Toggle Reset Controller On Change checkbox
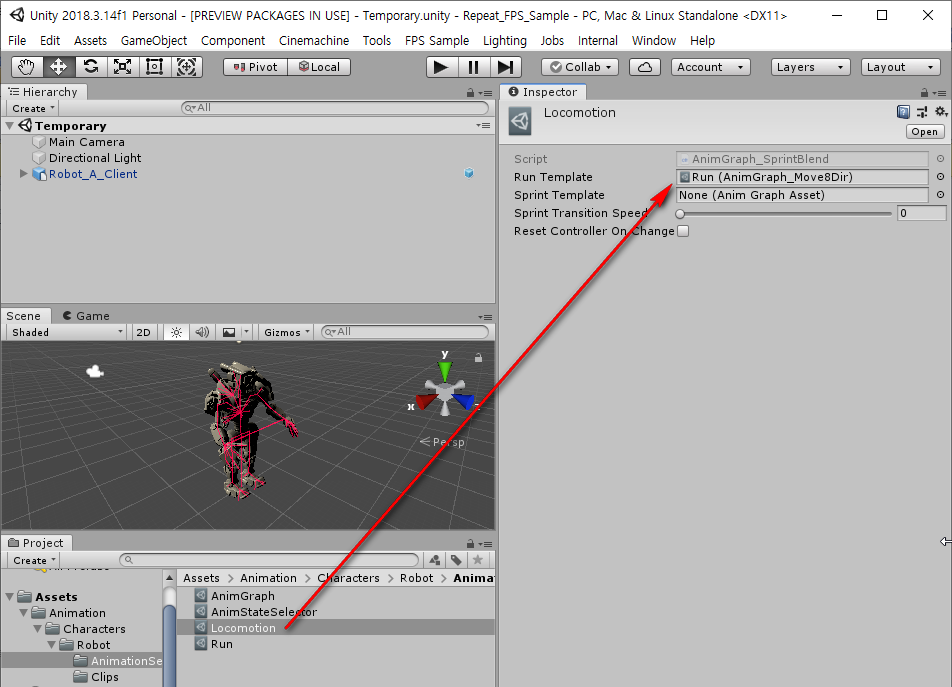The width and height of the screenshot is (952, 687). point(683,231)
